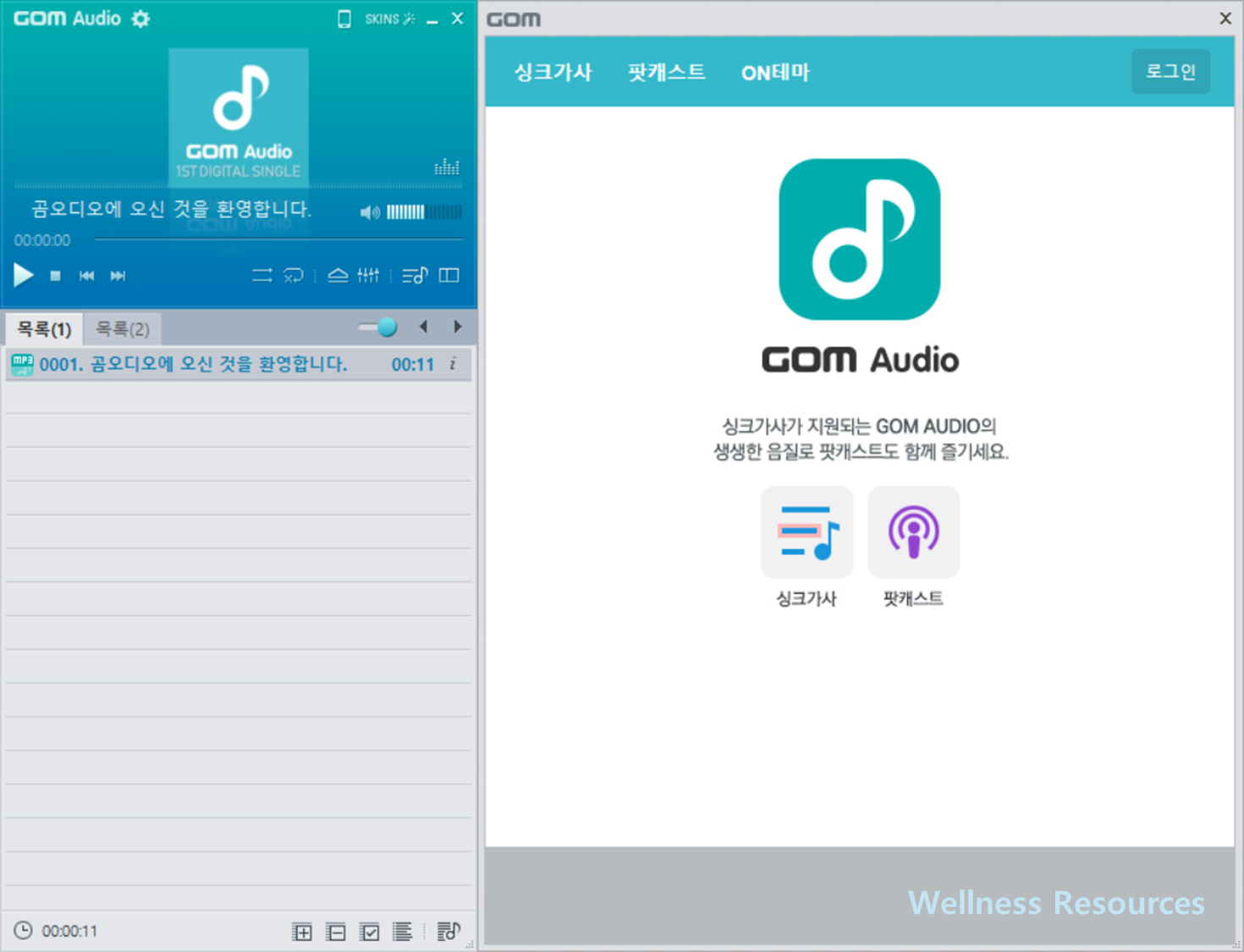The image size is (1244, 952).
Task: Open the sort list icon
Action: (x=403, y=933)
